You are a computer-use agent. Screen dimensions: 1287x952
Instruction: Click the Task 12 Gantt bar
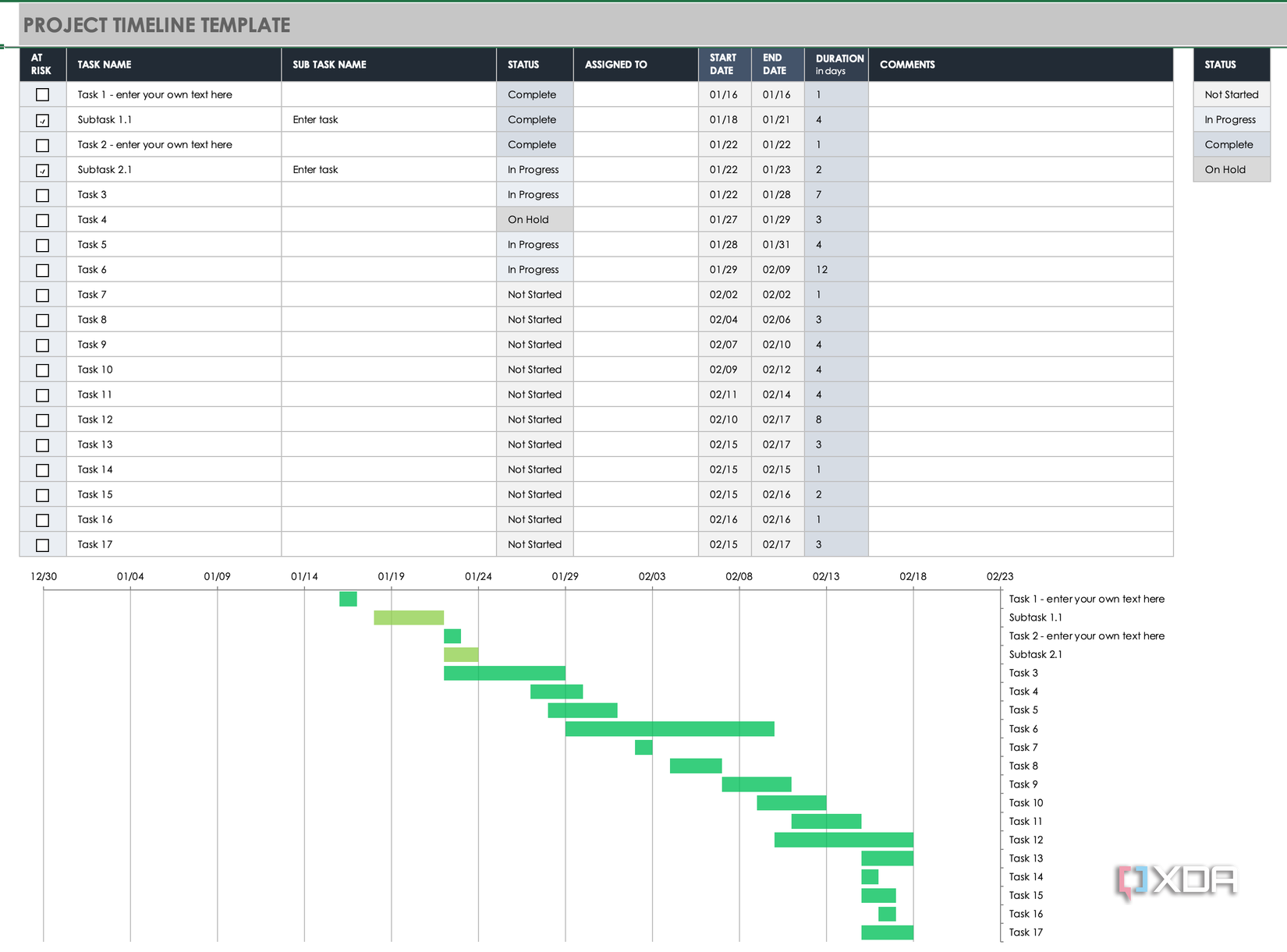pos(842,840)
